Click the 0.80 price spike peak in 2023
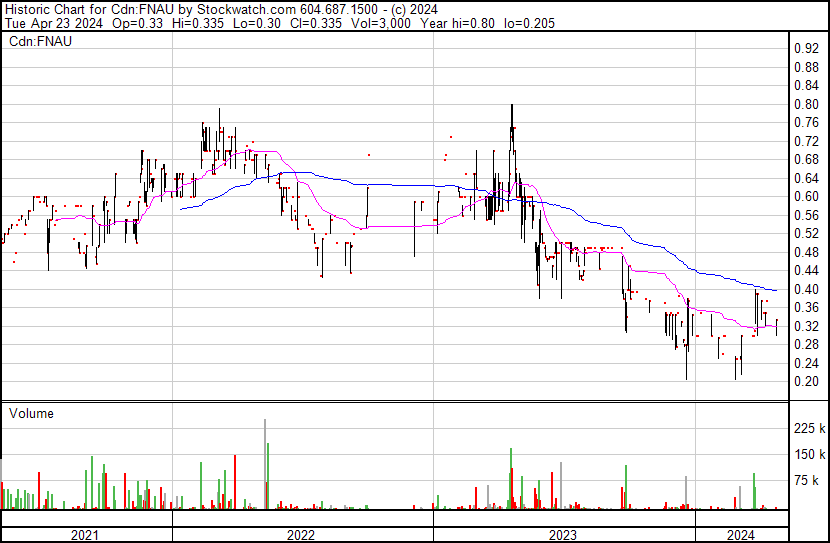This screenshot has width=830, height=543. (x=511, y=105)
